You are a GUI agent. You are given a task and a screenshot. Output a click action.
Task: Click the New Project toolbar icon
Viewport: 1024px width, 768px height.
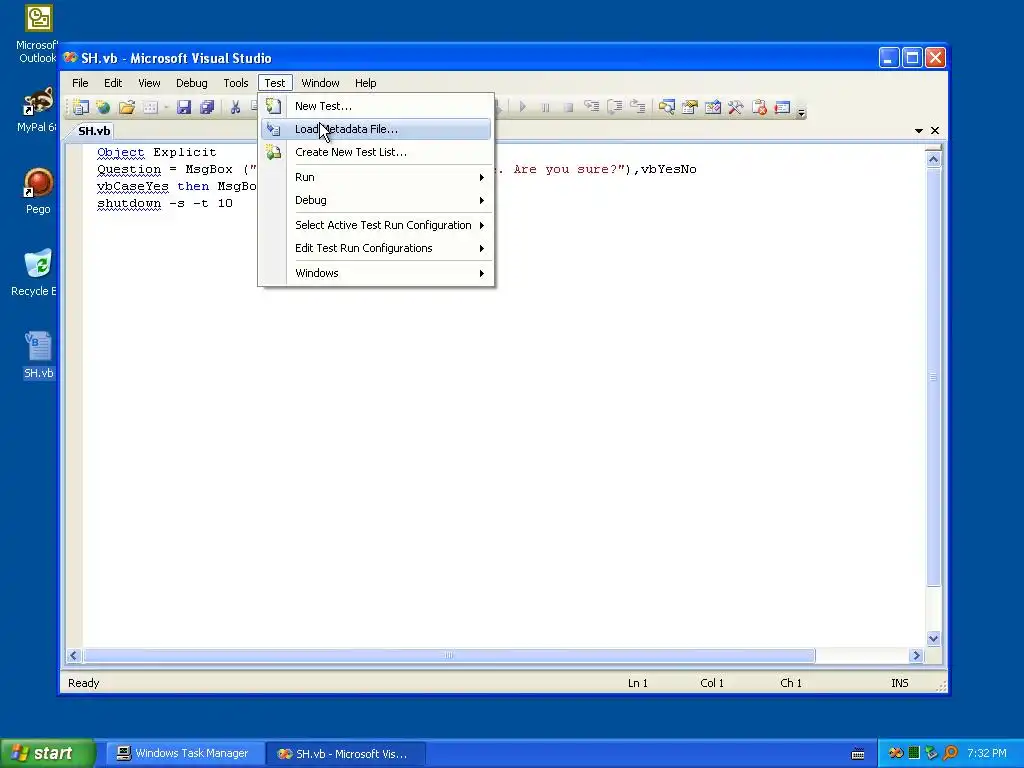(81, 107)
